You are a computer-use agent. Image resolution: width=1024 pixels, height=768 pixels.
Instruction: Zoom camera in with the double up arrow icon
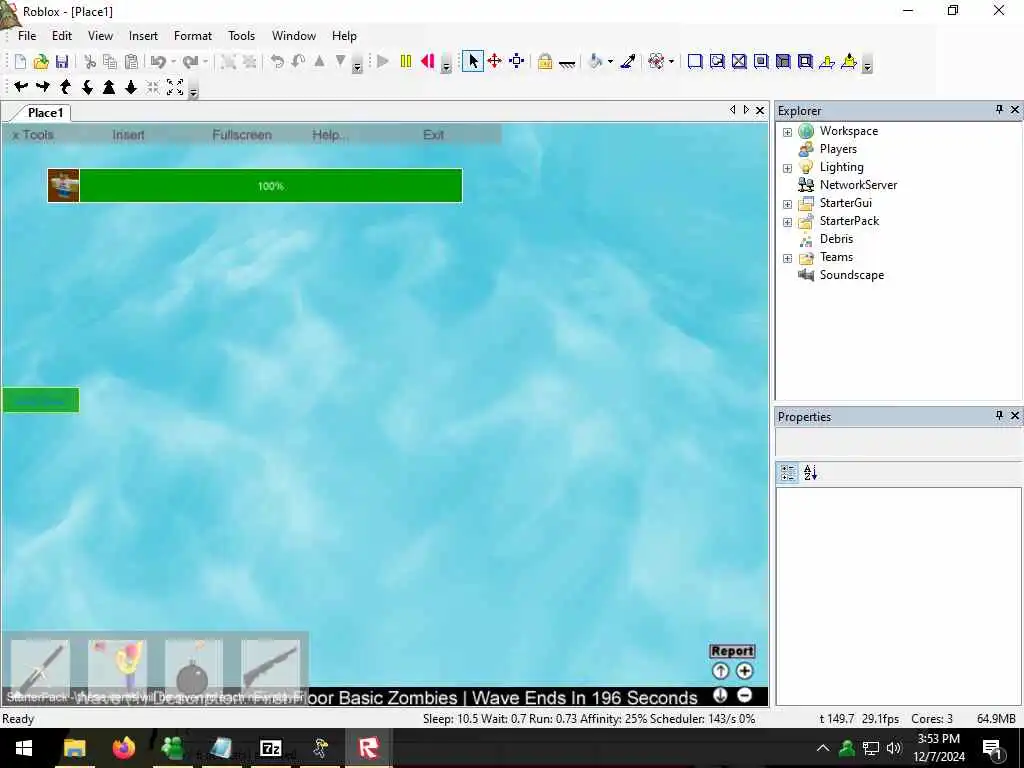tap(109, 87)
